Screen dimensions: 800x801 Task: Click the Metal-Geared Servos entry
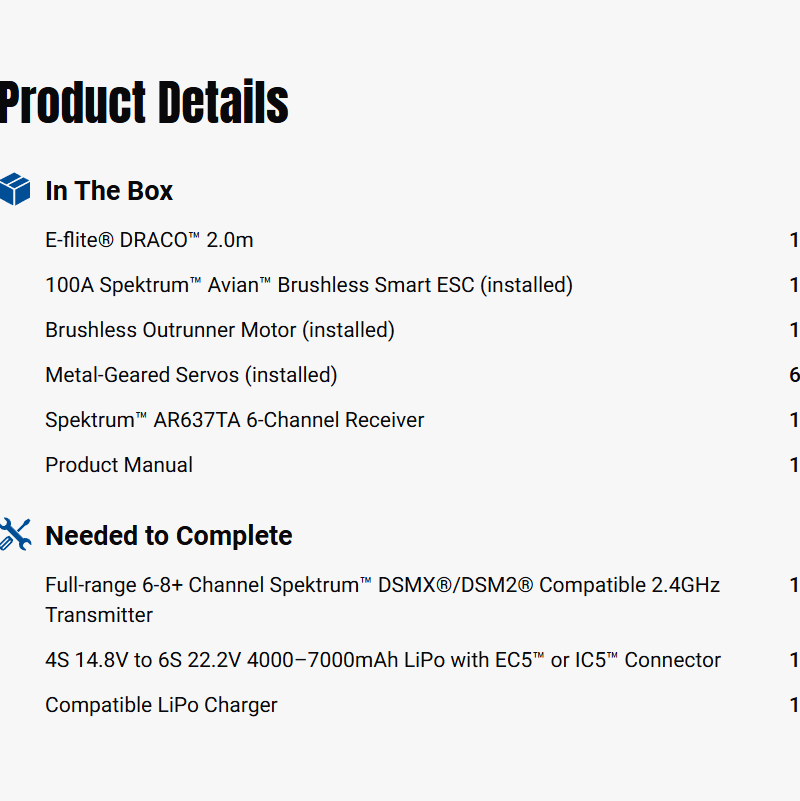pos(191,375)
